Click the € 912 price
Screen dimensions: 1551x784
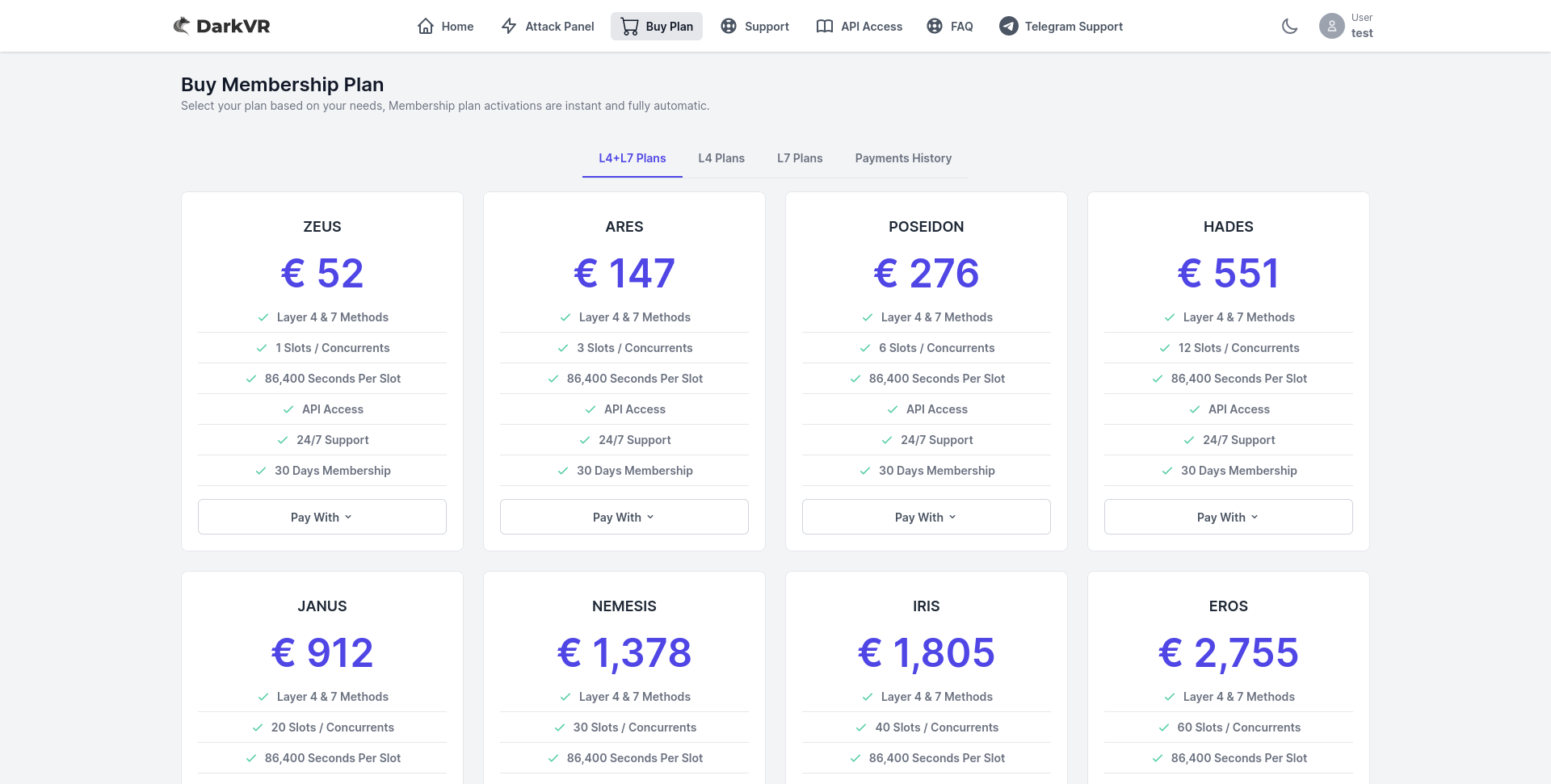(322, 652)
